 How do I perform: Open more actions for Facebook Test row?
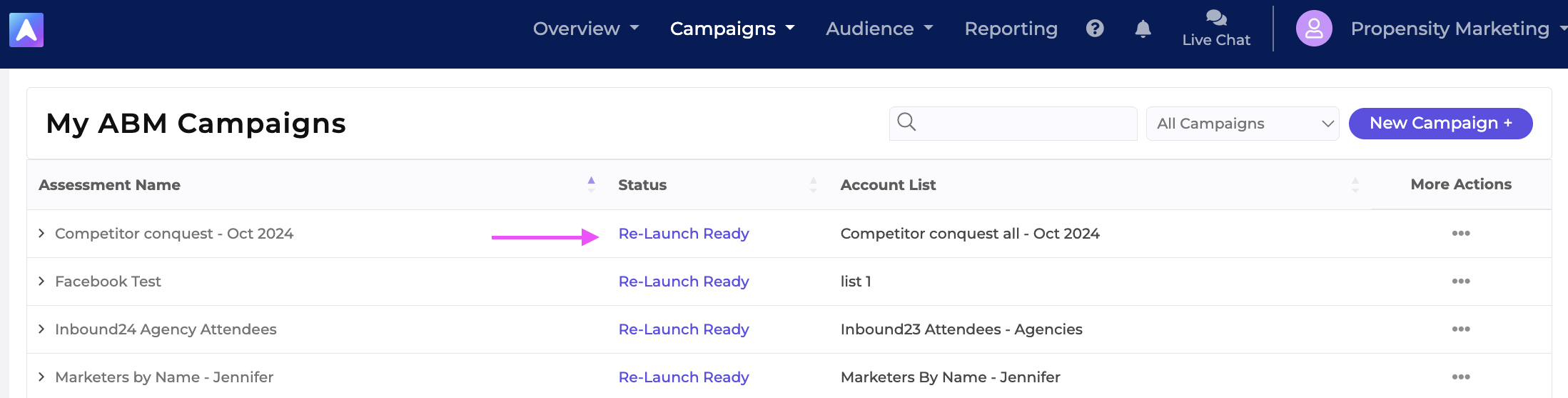click(x=1461, y=282)
